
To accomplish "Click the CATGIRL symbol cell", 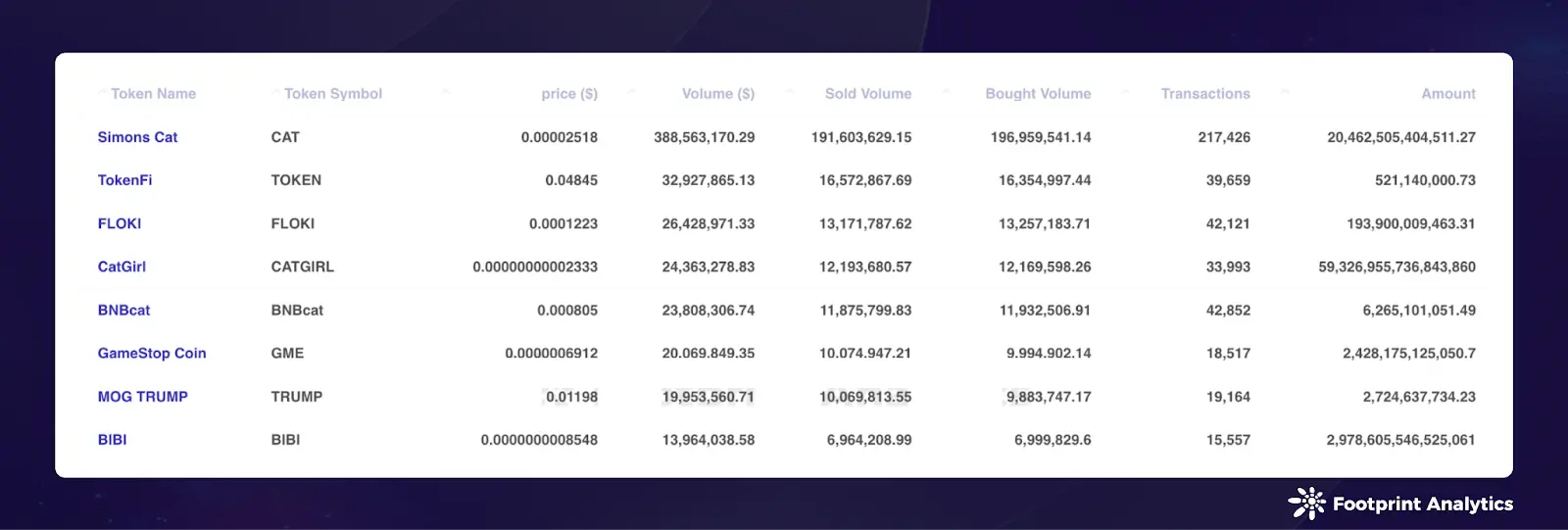I will coord(302,266).
